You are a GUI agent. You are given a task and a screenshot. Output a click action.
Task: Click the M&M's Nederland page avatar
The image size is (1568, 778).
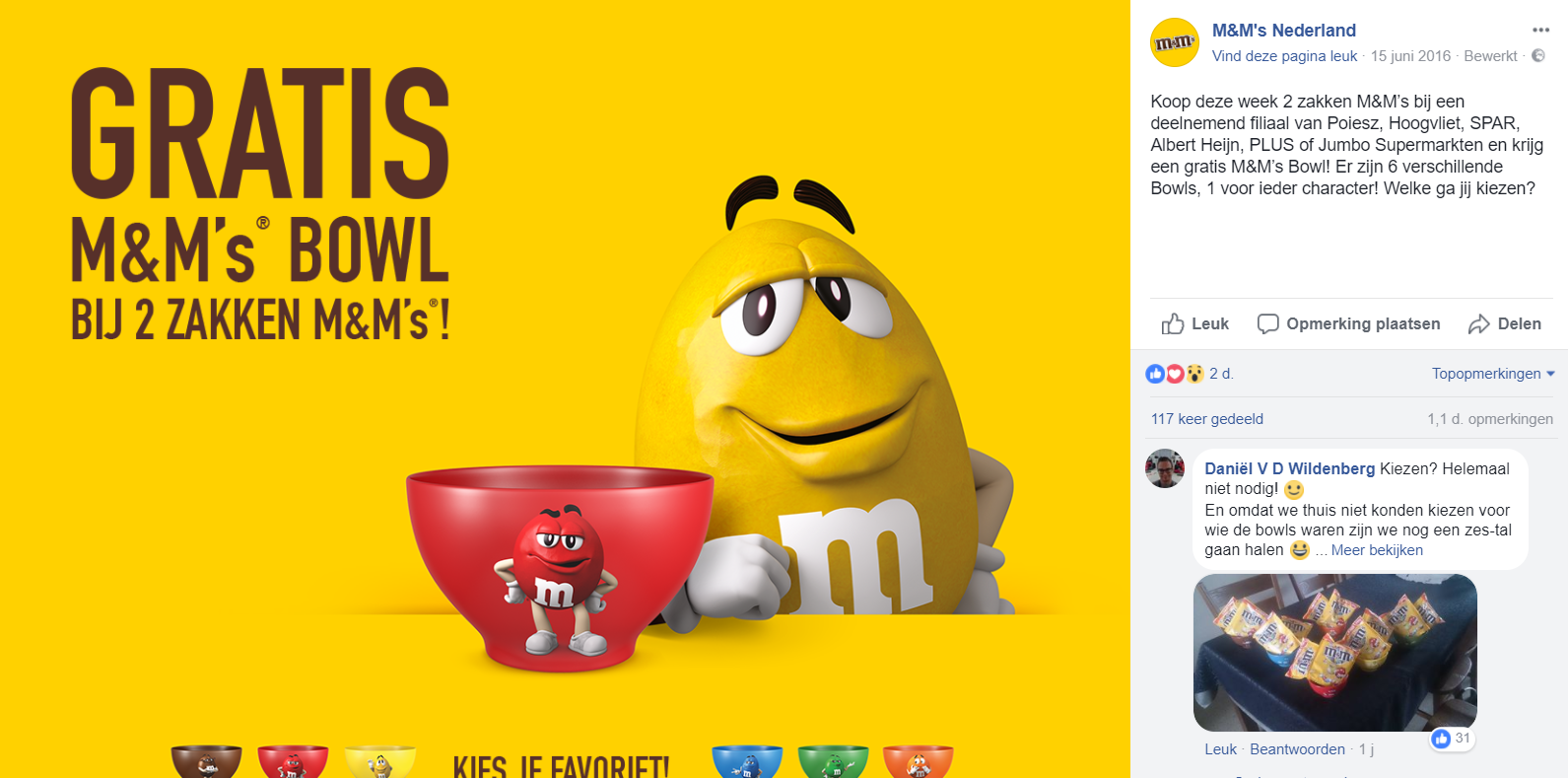1175,42
